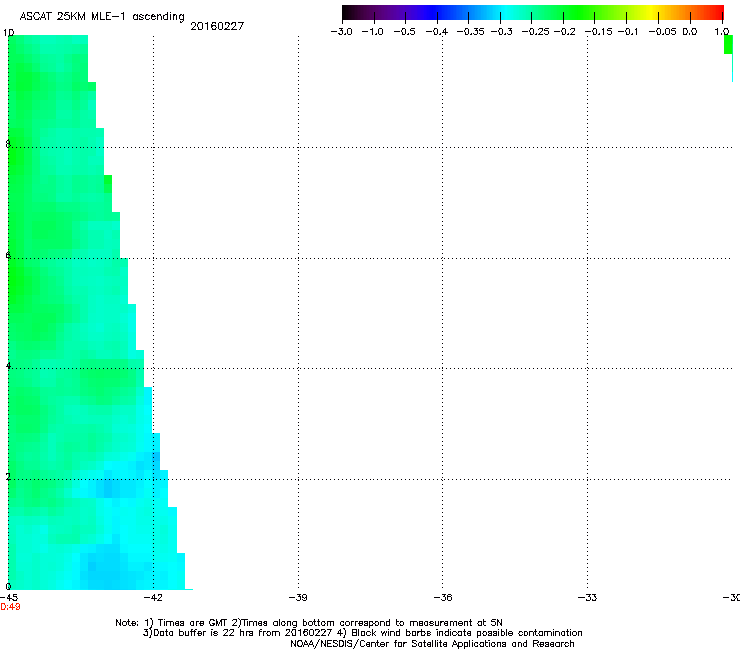Image resolution: width=740 pixels, height=650 pixels.
Task: Click the blue data area near latitude 0
Action: tap(106, 566)
